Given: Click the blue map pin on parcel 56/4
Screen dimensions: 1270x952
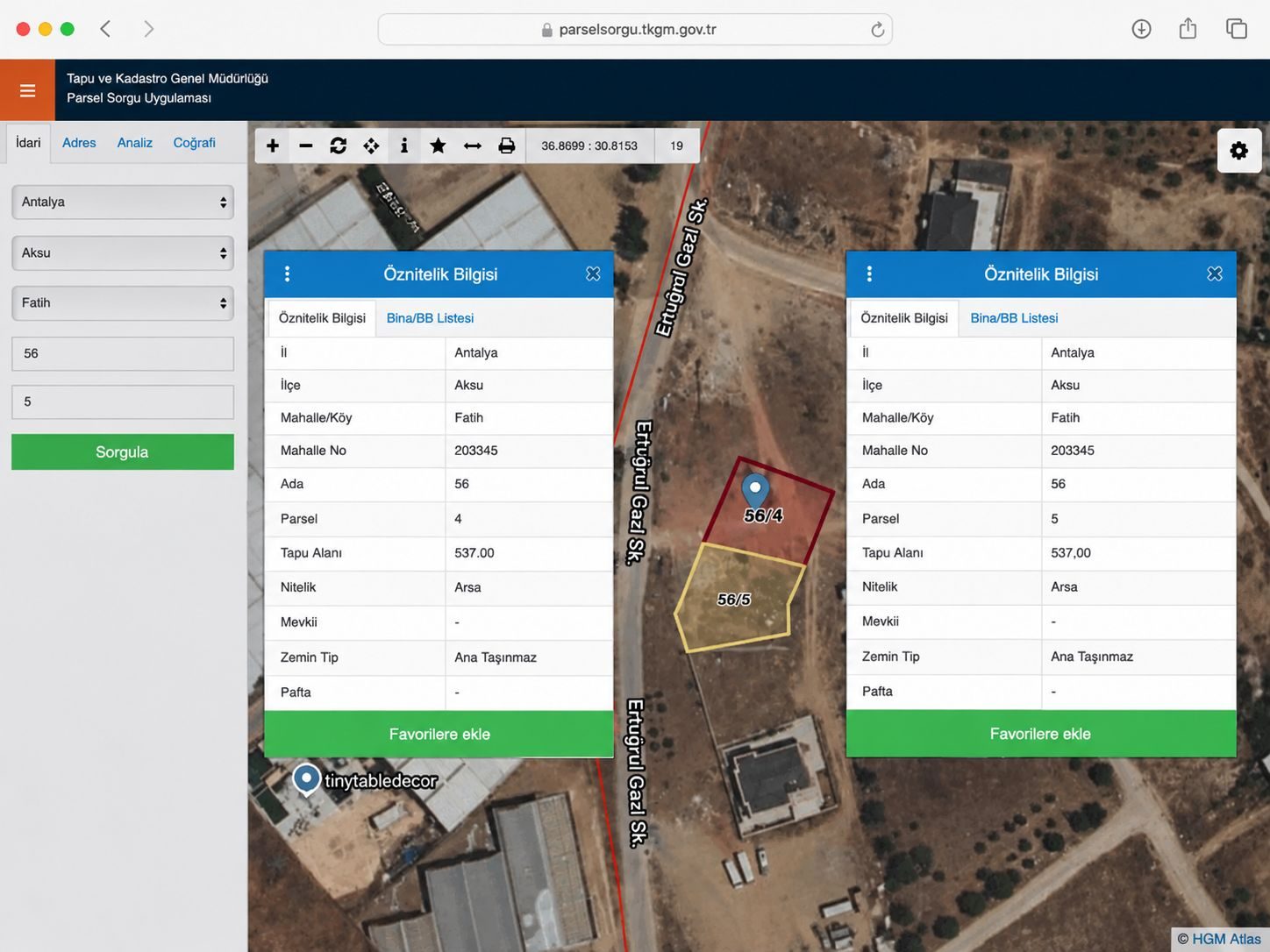Looking at the screenshot, I should pyautogui.click(x=755, y=491).
